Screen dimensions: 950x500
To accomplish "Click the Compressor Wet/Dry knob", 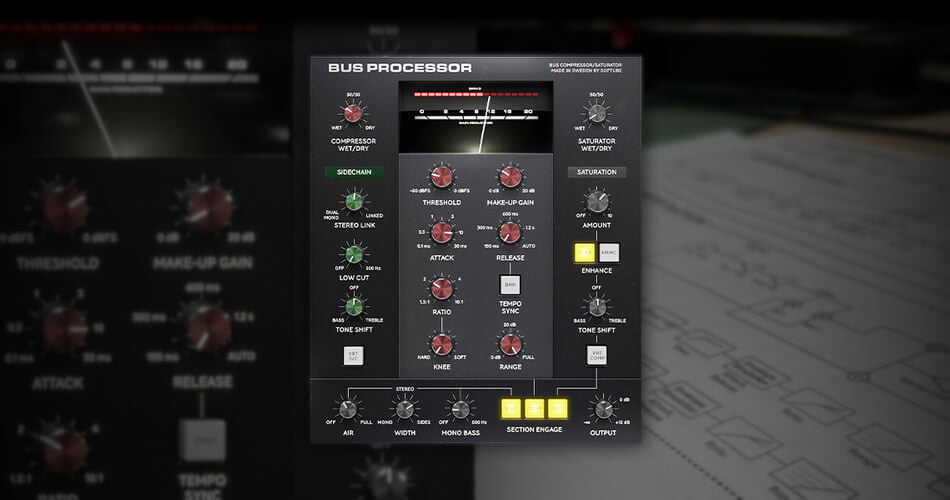I will tap(352, 113).
